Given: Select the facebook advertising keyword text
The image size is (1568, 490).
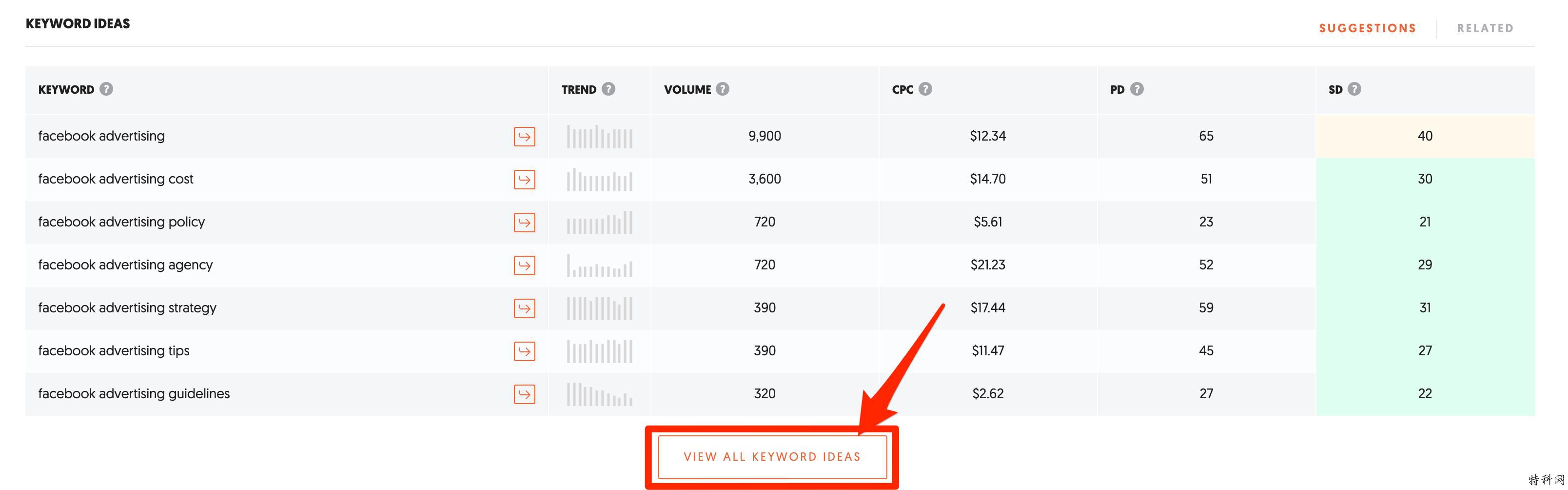Looking at the screenshot, I should coord(101,136).
